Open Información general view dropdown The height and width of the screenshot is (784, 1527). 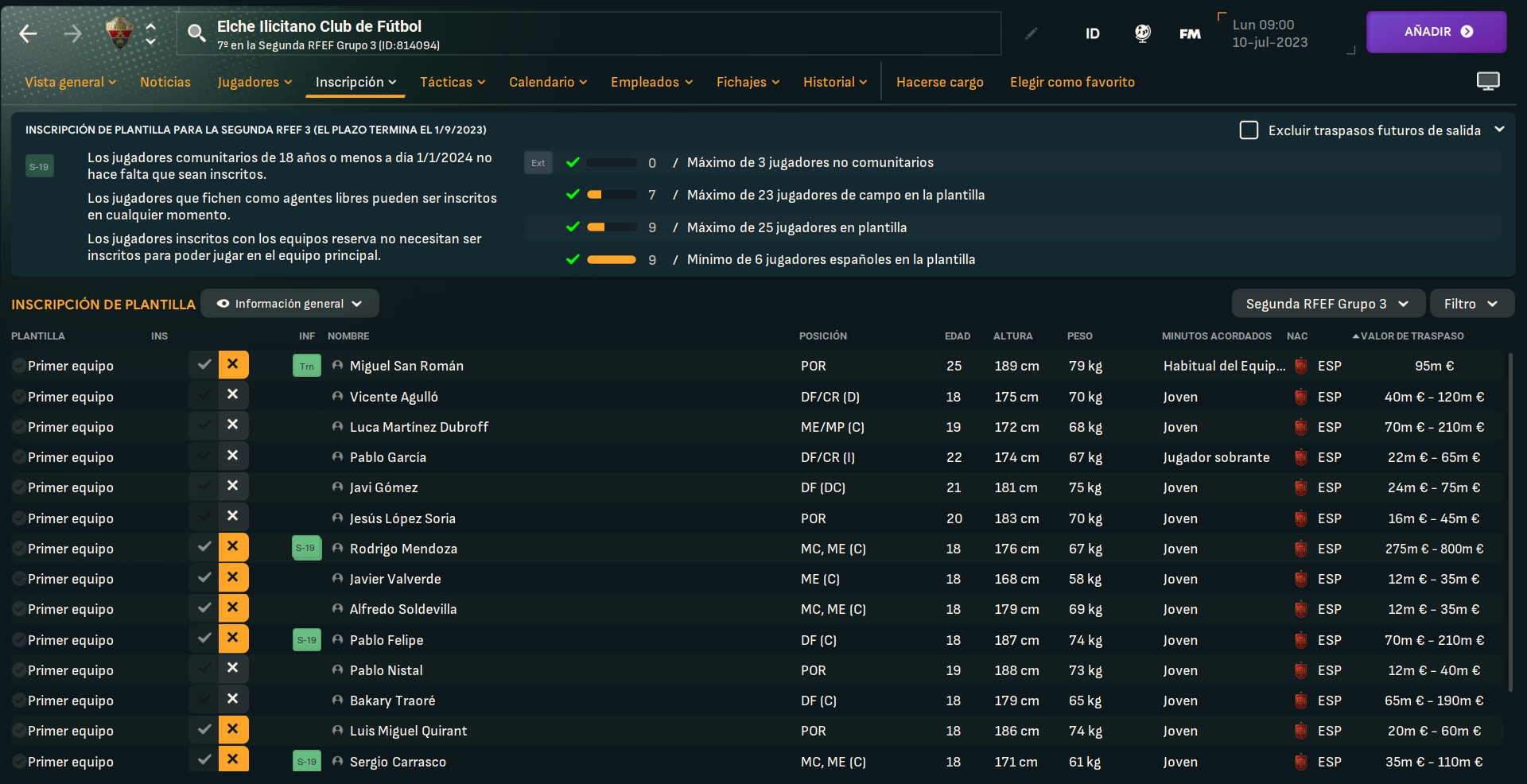pos(289,304)
